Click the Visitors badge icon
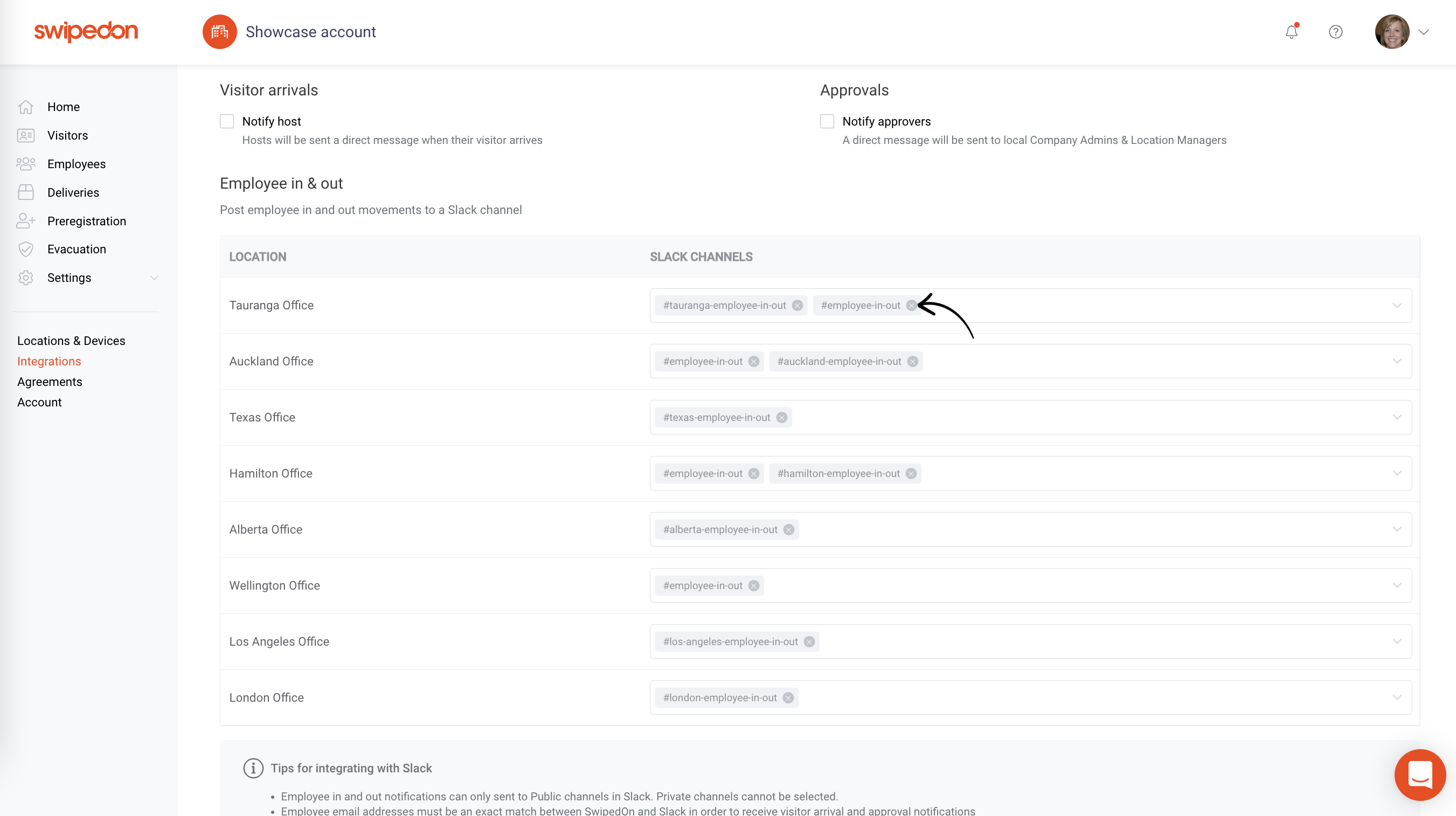Viewport: 1456px width, 816px height. (x=26, y=135)
